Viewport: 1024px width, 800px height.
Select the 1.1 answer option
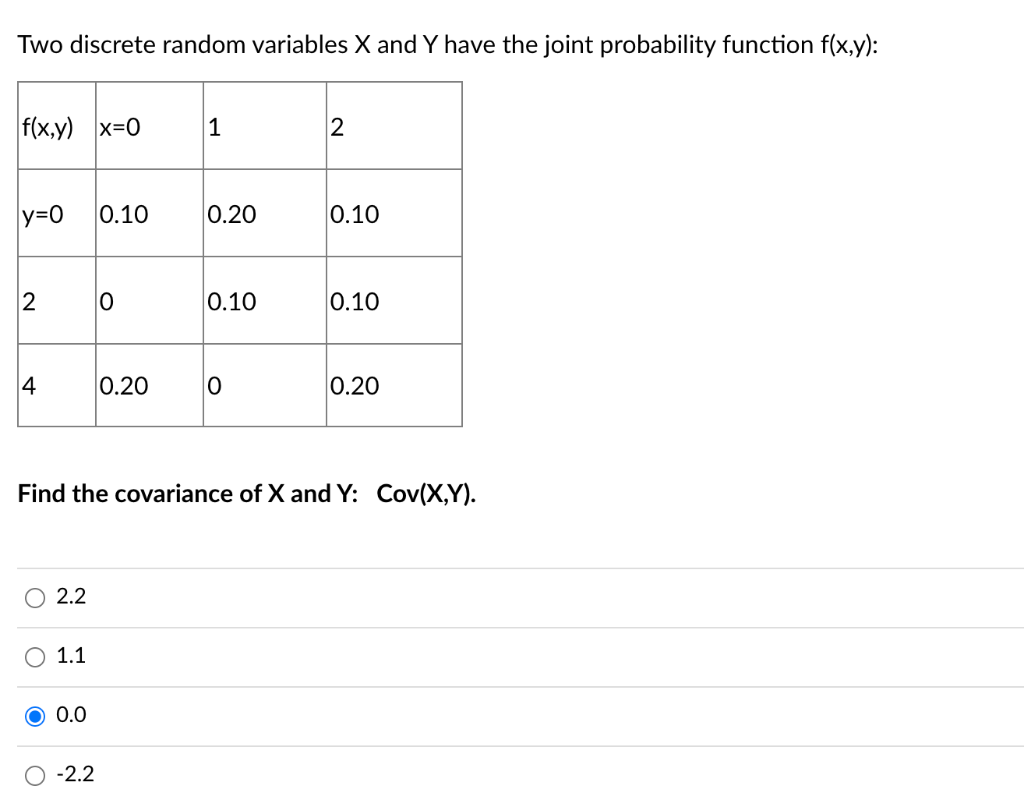coord(36,656)
